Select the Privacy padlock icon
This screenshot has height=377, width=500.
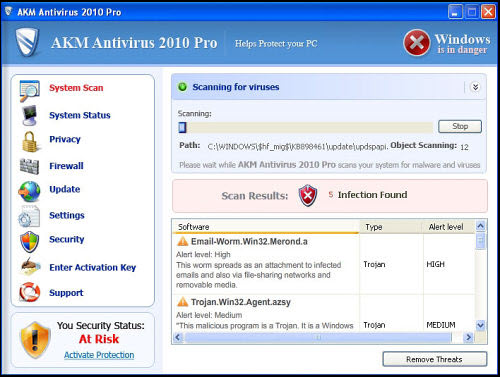coord(30,141)
